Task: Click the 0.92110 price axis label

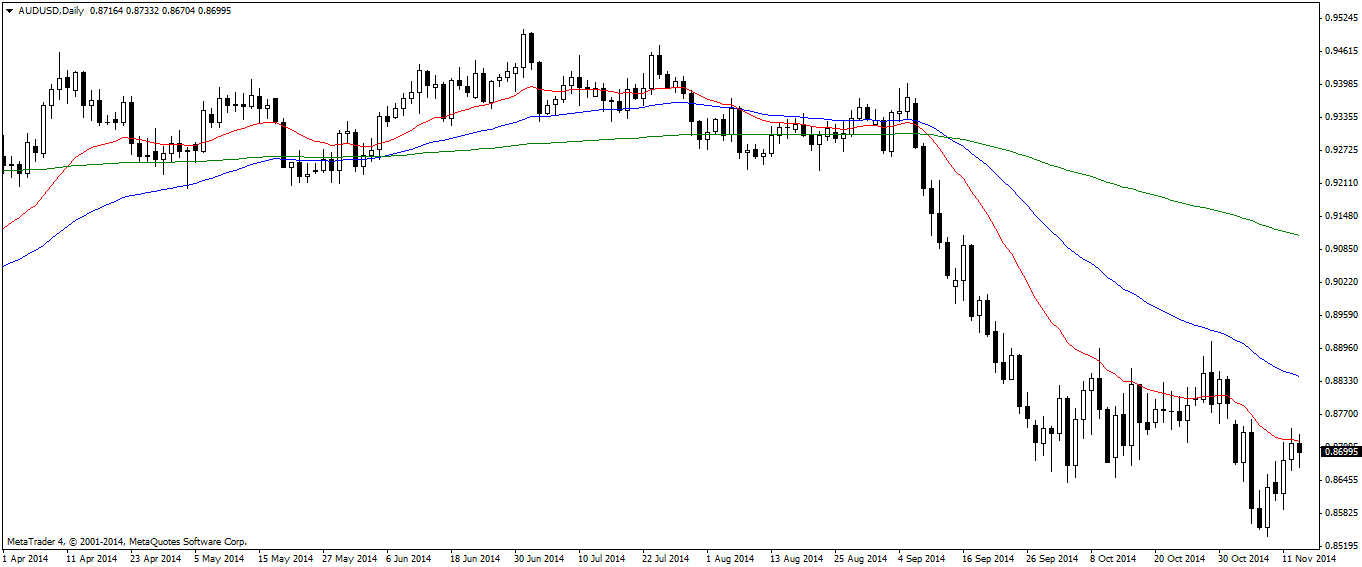Action: (1339, 183)
